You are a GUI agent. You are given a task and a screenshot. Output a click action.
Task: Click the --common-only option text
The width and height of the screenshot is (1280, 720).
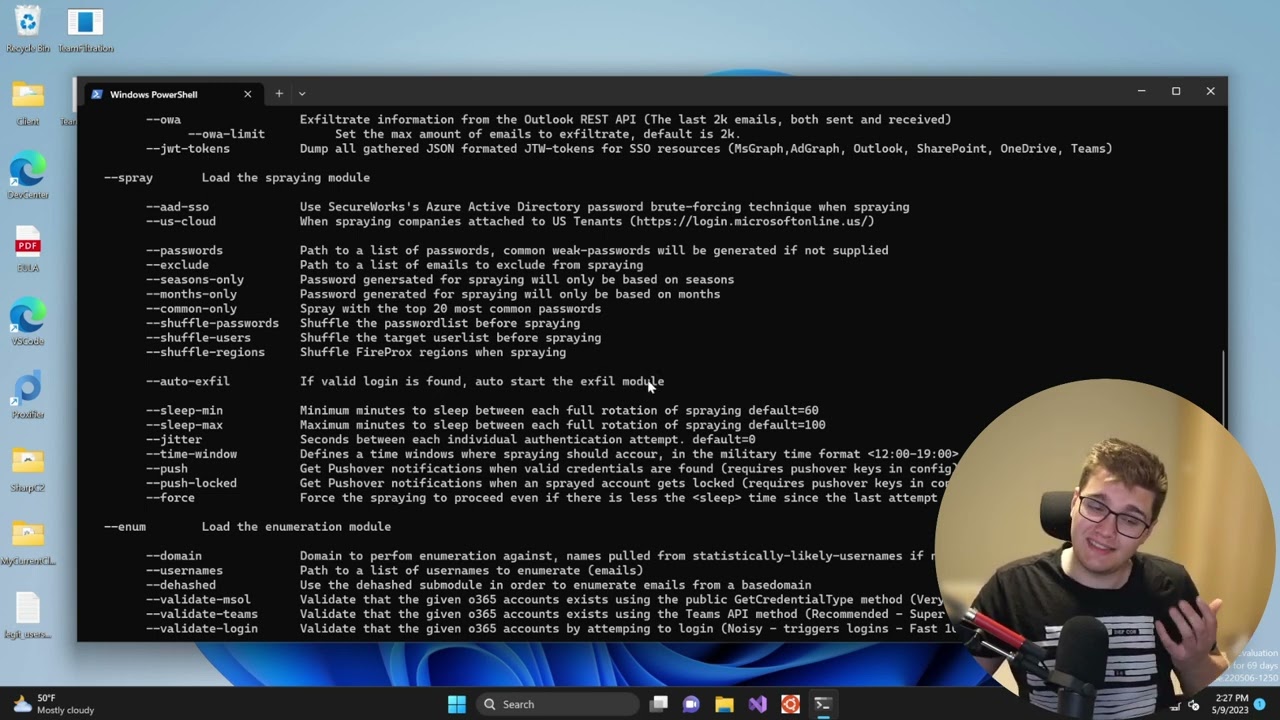coord(191,309)
